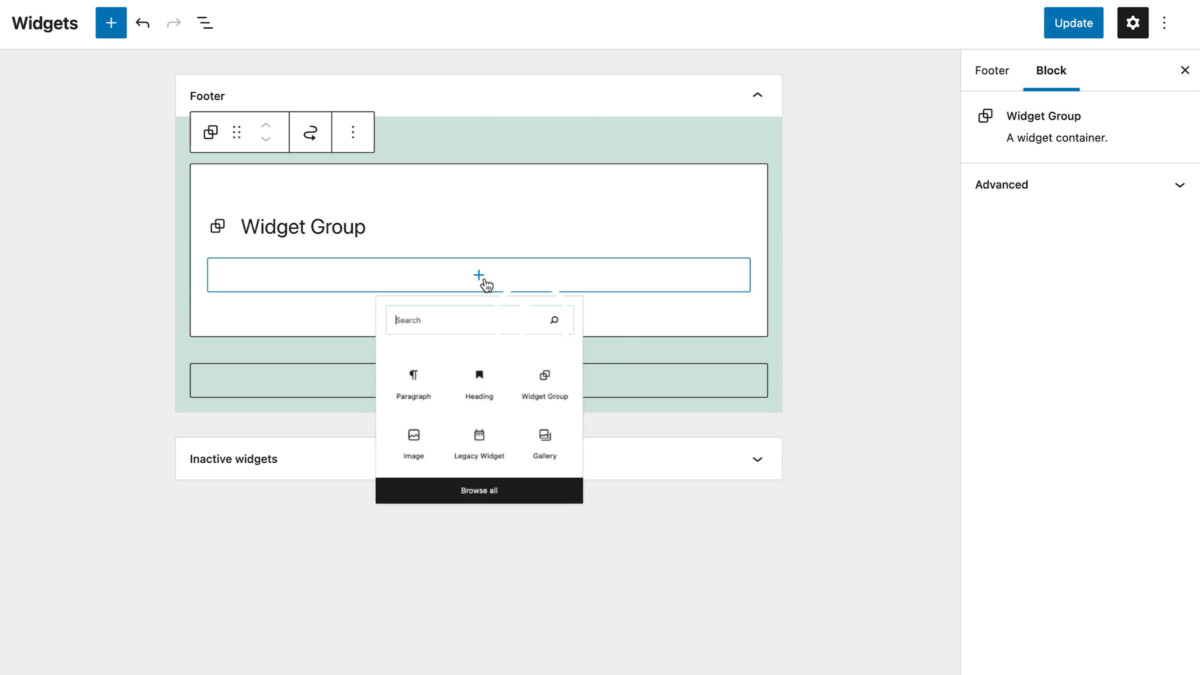Click the Update button
The width and height of the screenshot is (1200, 675).
coord(1073,23)
